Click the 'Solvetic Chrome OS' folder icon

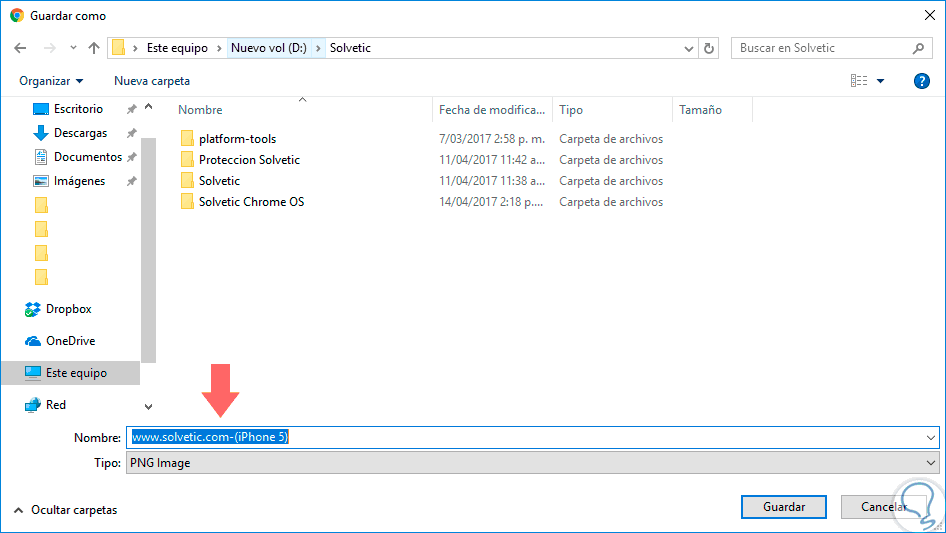tap(187, 202)
